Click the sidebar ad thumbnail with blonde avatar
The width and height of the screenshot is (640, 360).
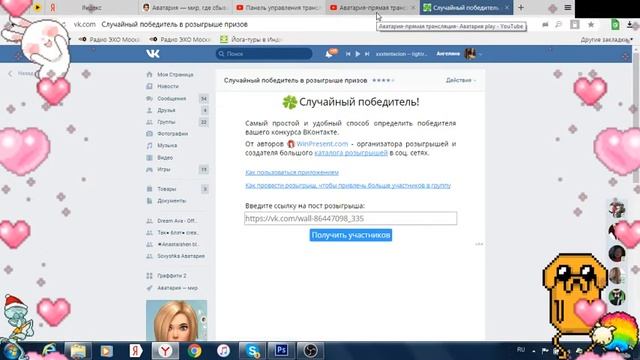(x=177, y=321)
